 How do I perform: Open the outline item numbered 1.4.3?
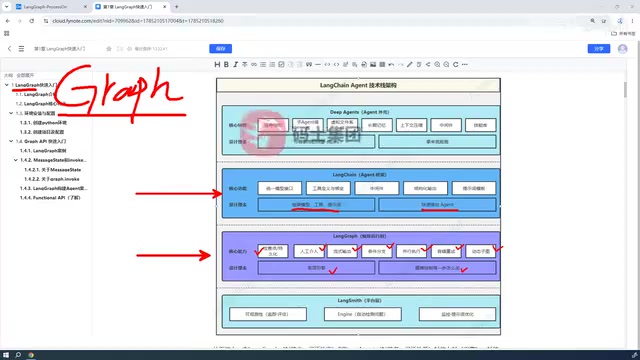(x=53, y=188)
